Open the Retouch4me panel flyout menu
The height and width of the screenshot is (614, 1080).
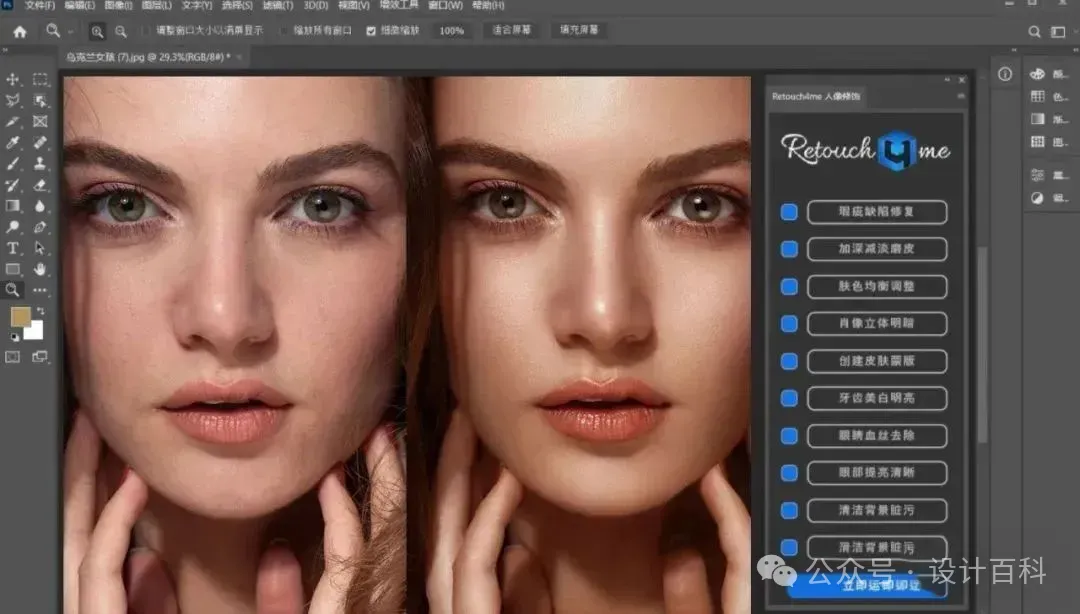pos(961,97)
